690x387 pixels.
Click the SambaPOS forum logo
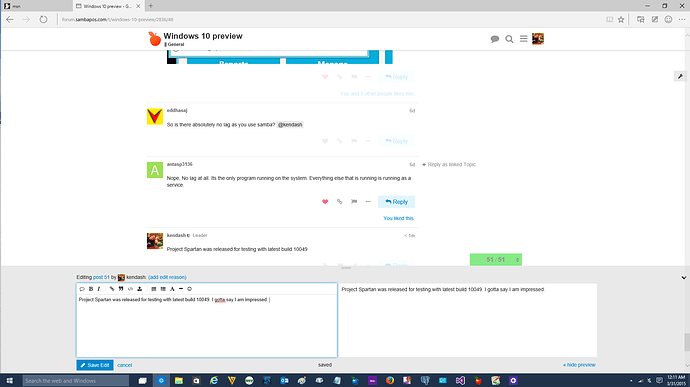pos(154,39)
